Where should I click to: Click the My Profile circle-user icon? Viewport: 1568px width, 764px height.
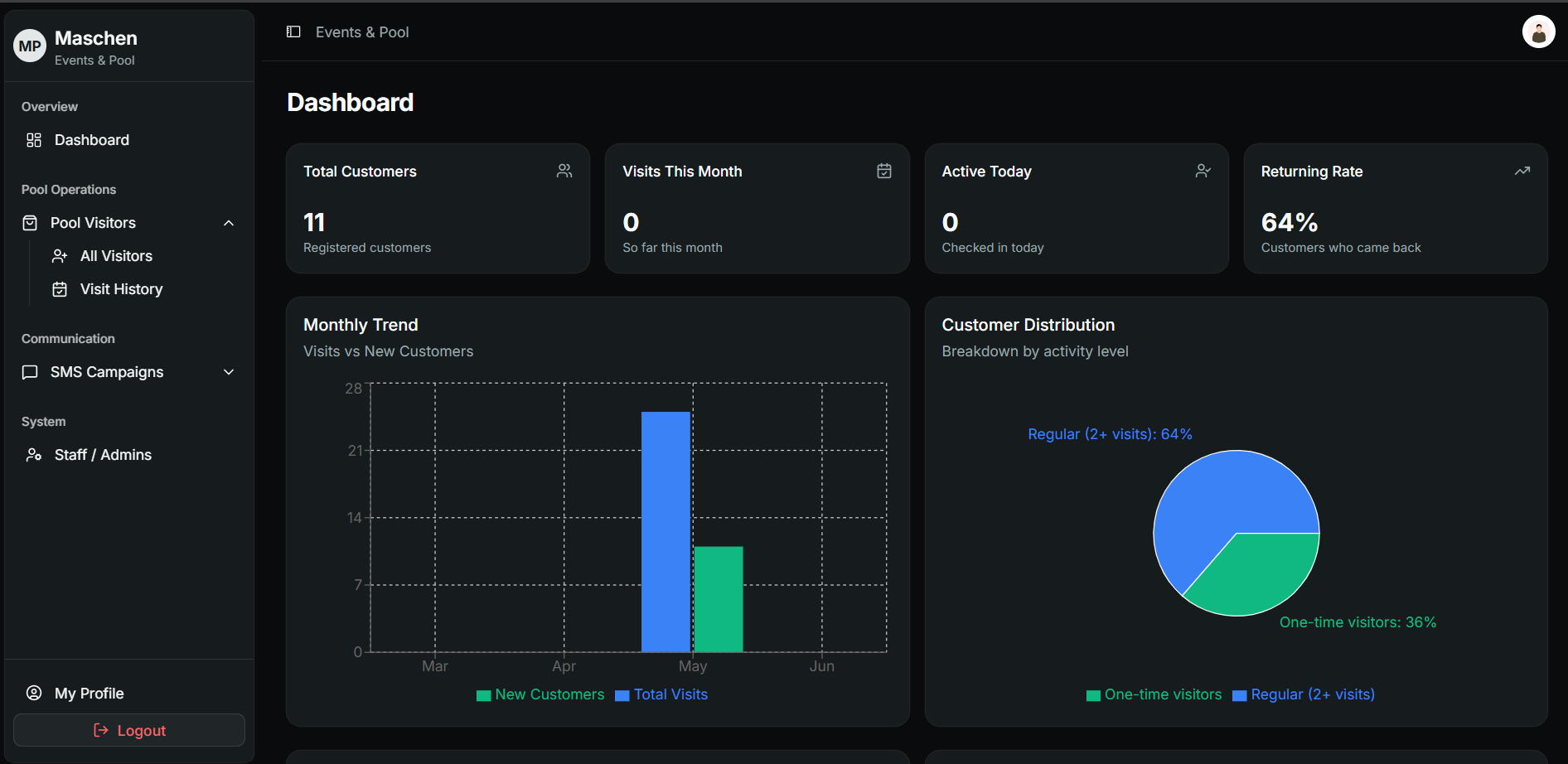click(34, 694)
